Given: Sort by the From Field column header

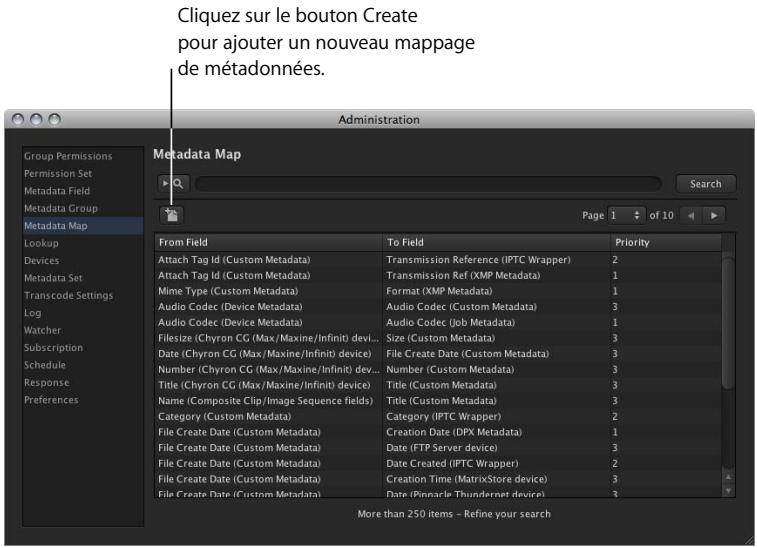Looking at the screenshot, I should pyautogui.click(x=268, y=242).
